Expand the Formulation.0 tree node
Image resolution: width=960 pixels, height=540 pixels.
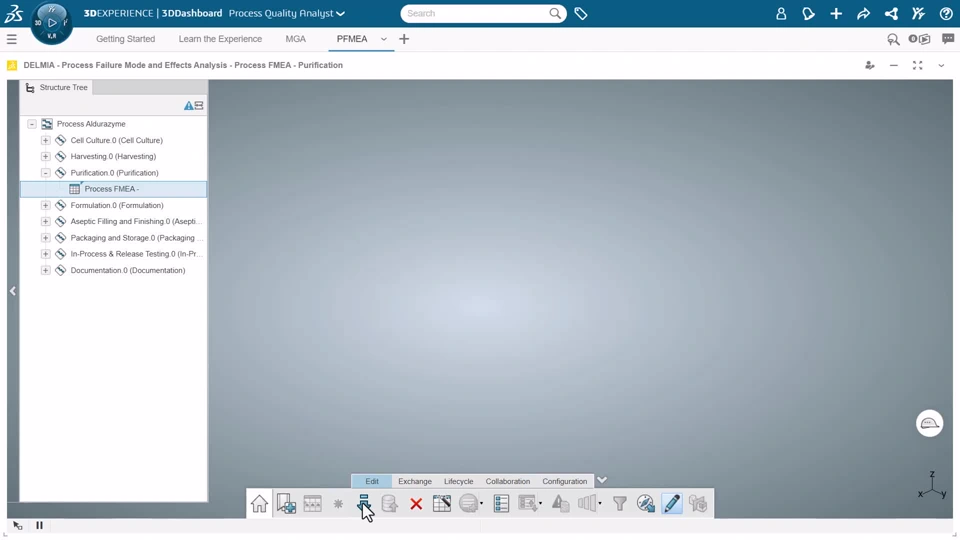click(x=45, y=205)
